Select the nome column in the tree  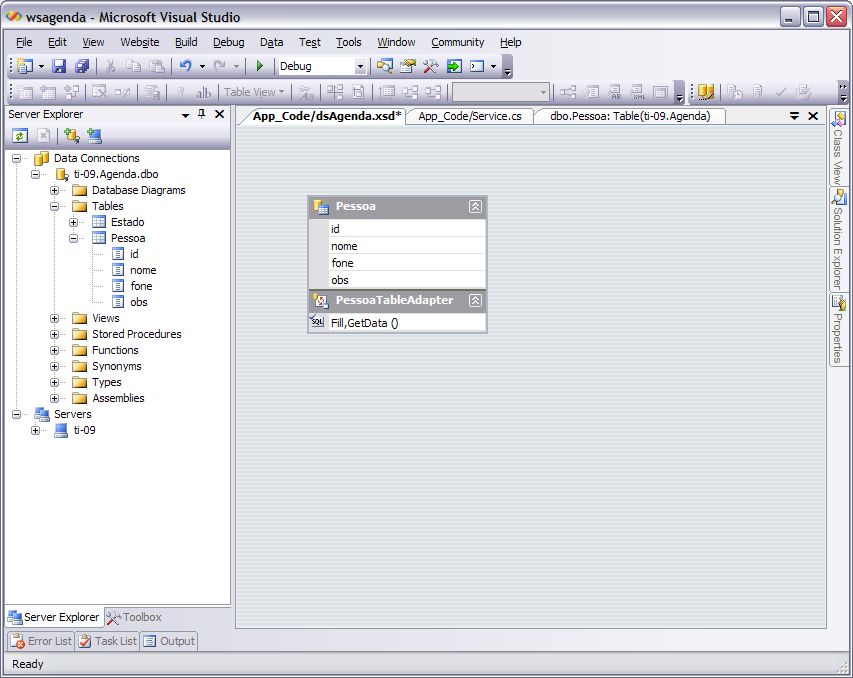[x=143, y=270]
